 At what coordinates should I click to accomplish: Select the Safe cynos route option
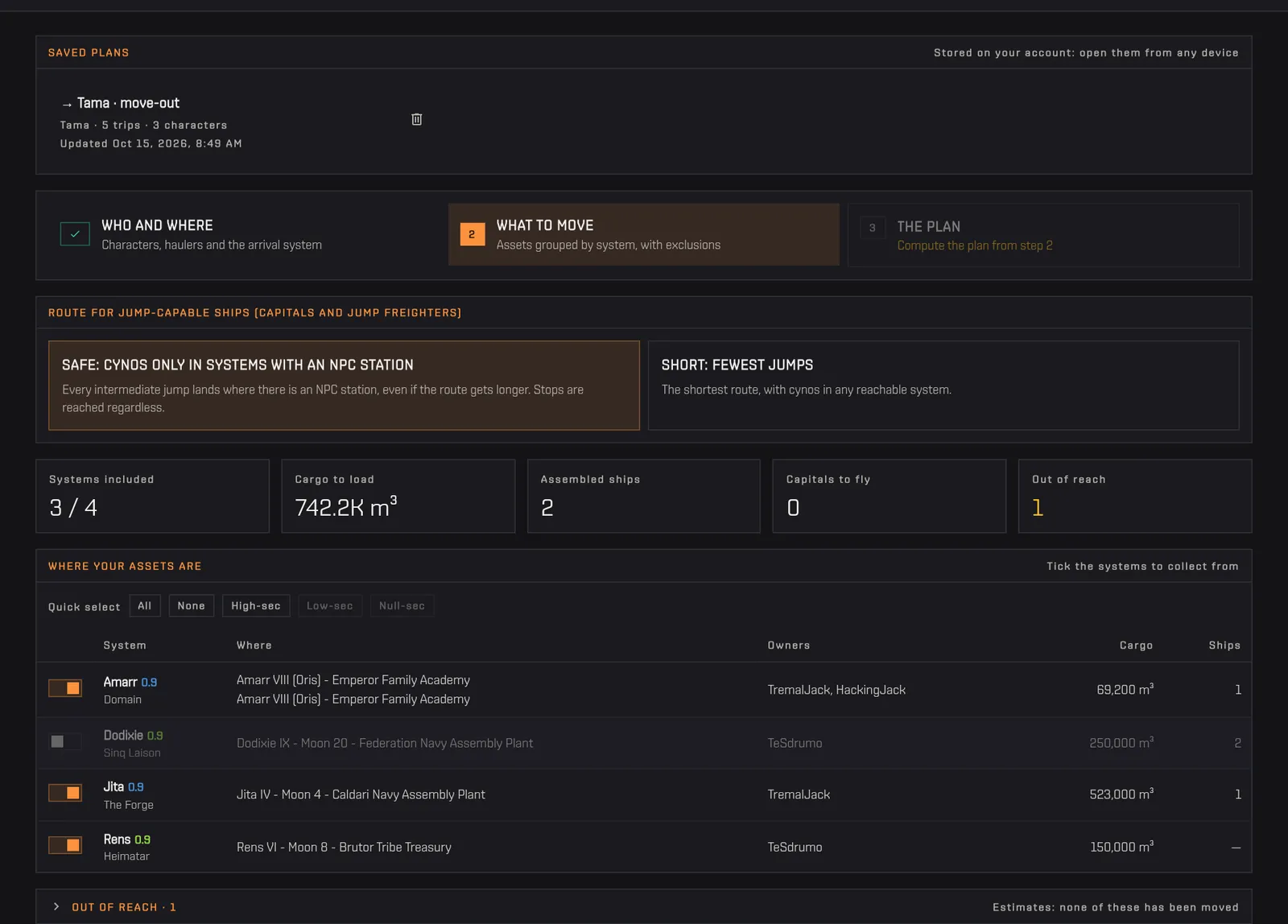coord(344,386)
